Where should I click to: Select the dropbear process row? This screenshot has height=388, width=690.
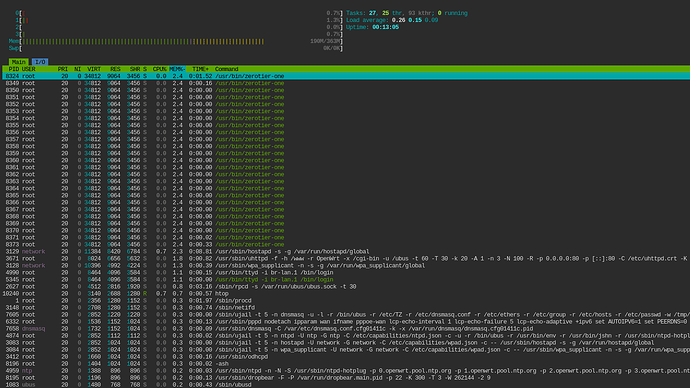pyautogui.click(x=346, y=378)
